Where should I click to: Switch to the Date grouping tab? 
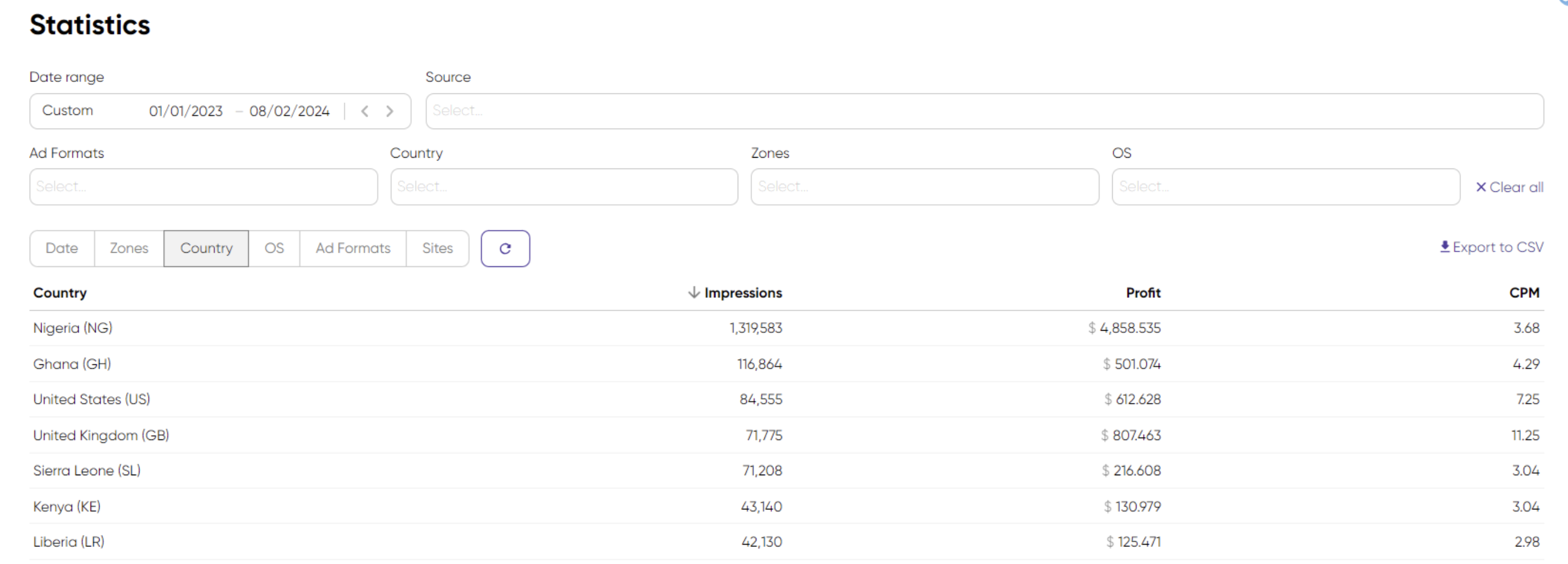pos(62,248)
